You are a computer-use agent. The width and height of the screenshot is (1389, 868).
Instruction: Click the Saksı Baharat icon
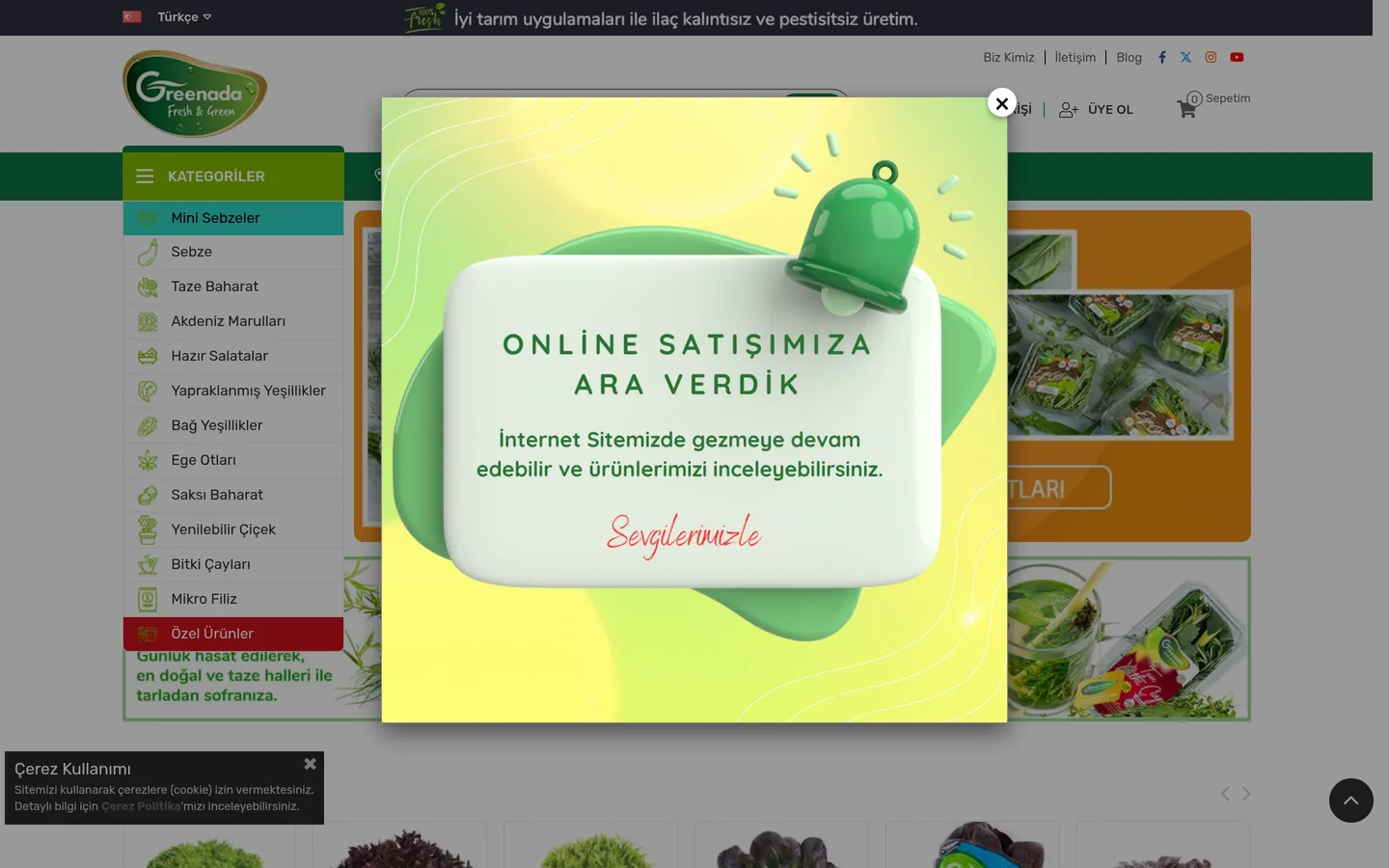pyautogui.click(x=148, y=495)
